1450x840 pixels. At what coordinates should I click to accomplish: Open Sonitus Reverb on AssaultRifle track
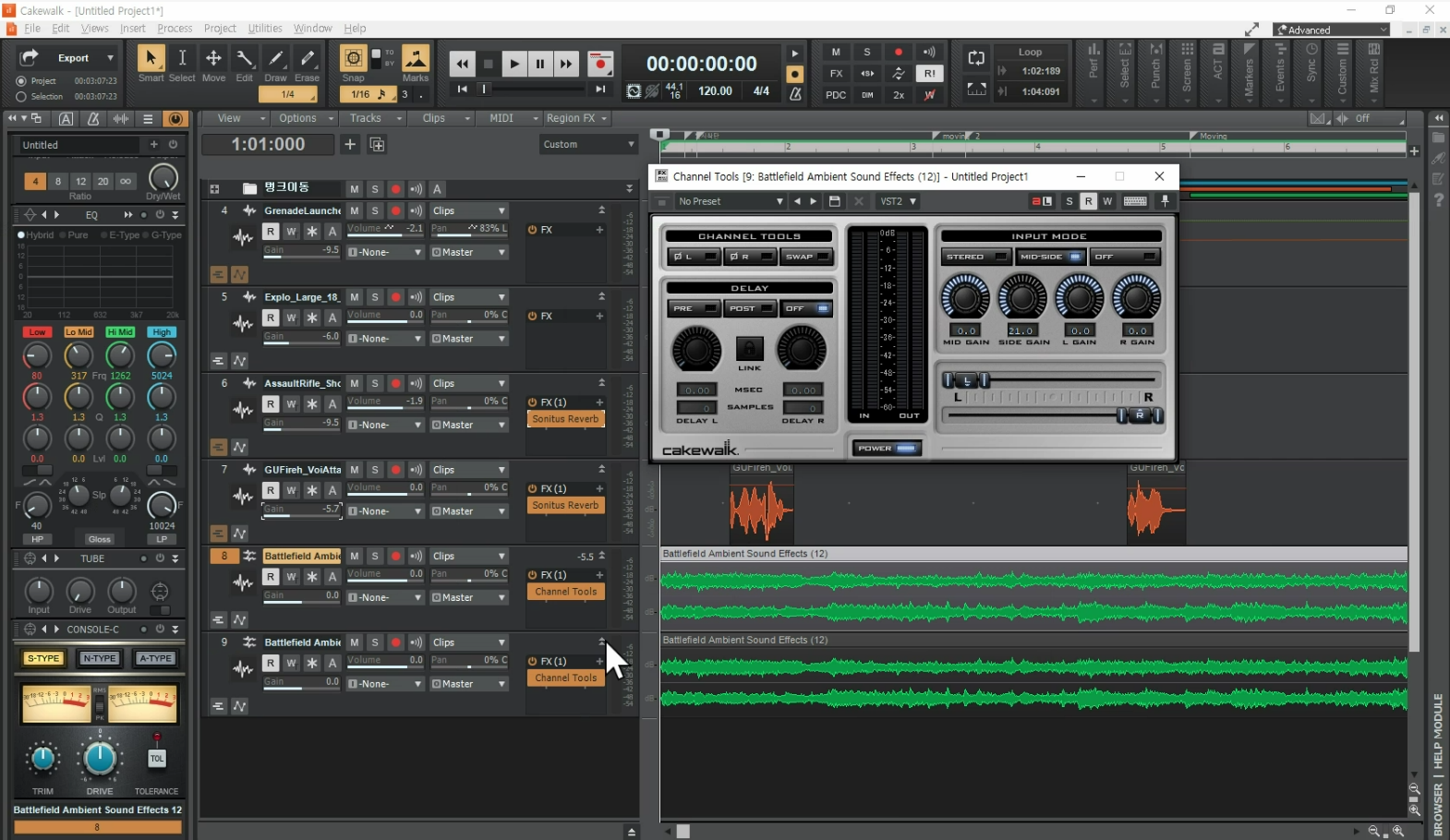pos(565,419)
